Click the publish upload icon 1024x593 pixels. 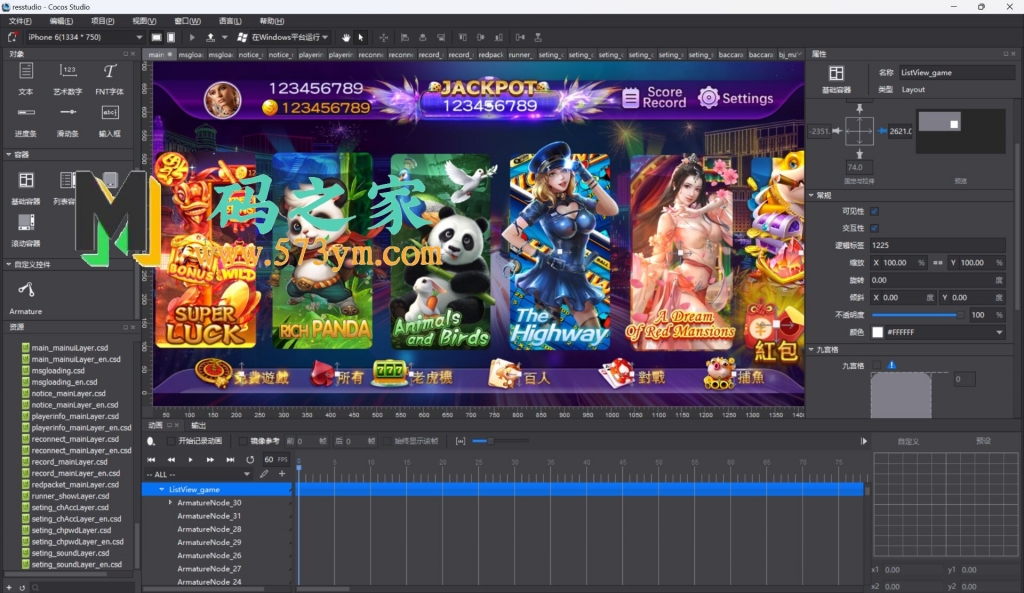click(210, 37)
